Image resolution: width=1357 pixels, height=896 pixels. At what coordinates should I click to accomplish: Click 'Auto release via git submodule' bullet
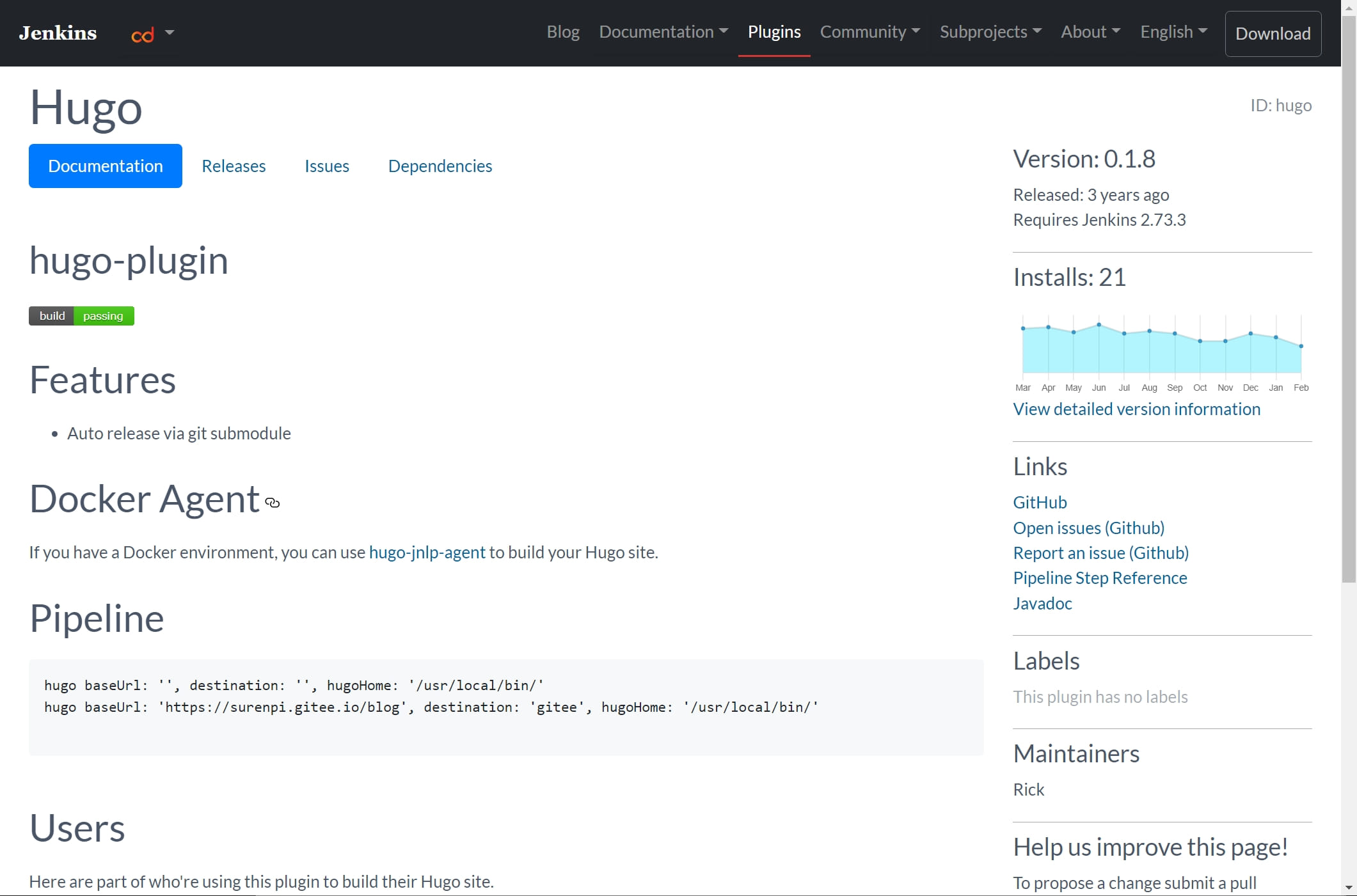point(179,433)
